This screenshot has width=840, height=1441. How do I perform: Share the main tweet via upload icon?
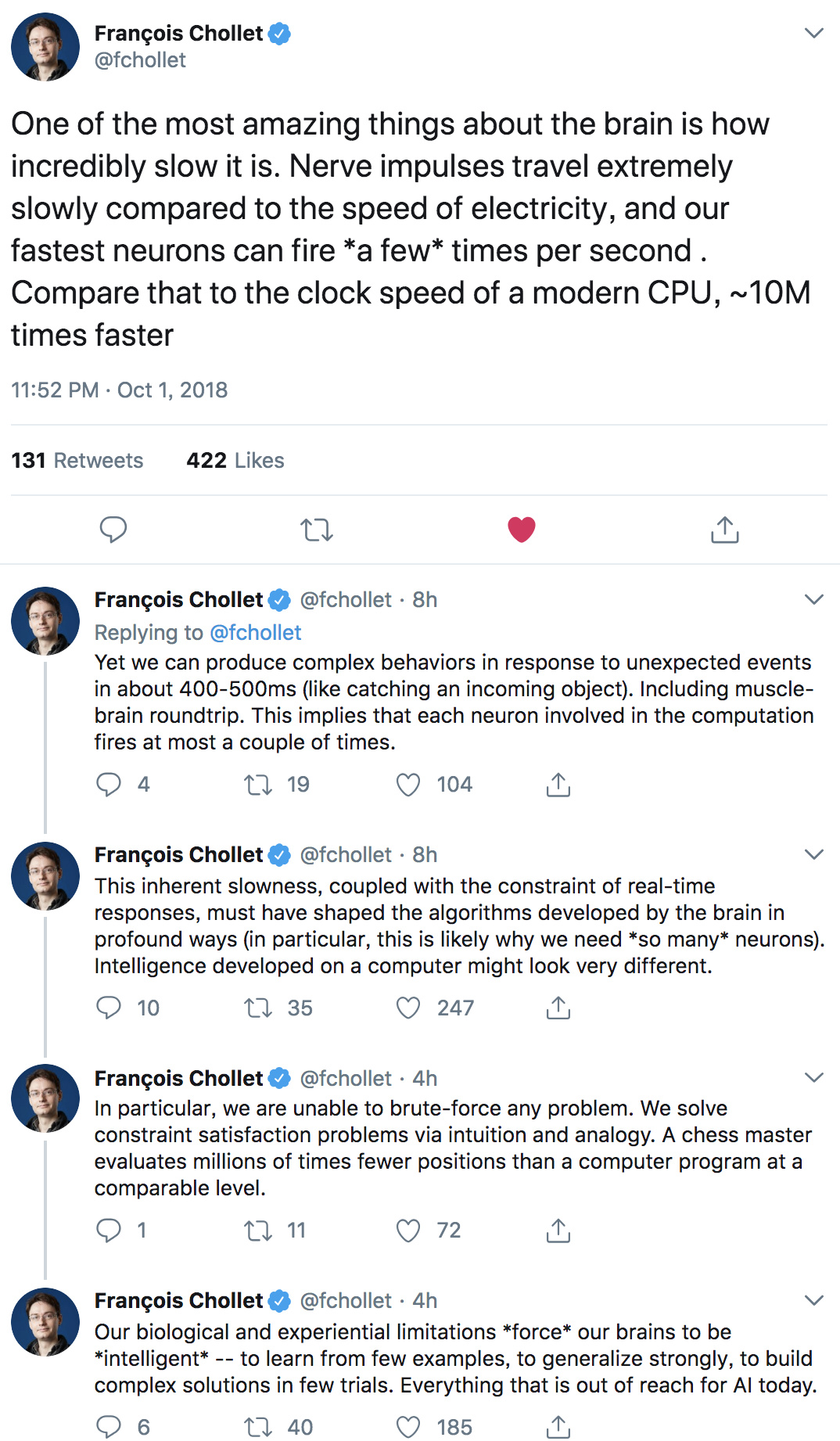[x=725, y=530]
